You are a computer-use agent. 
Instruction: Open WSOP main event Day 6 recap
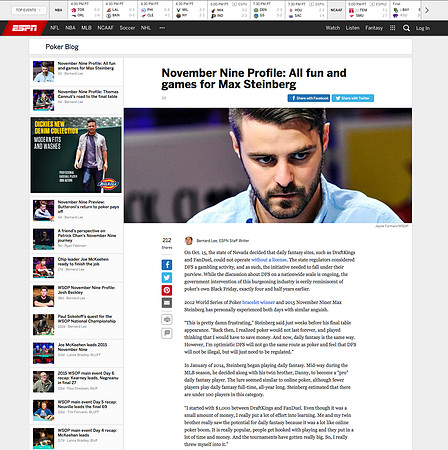click(x=88, y=378)
